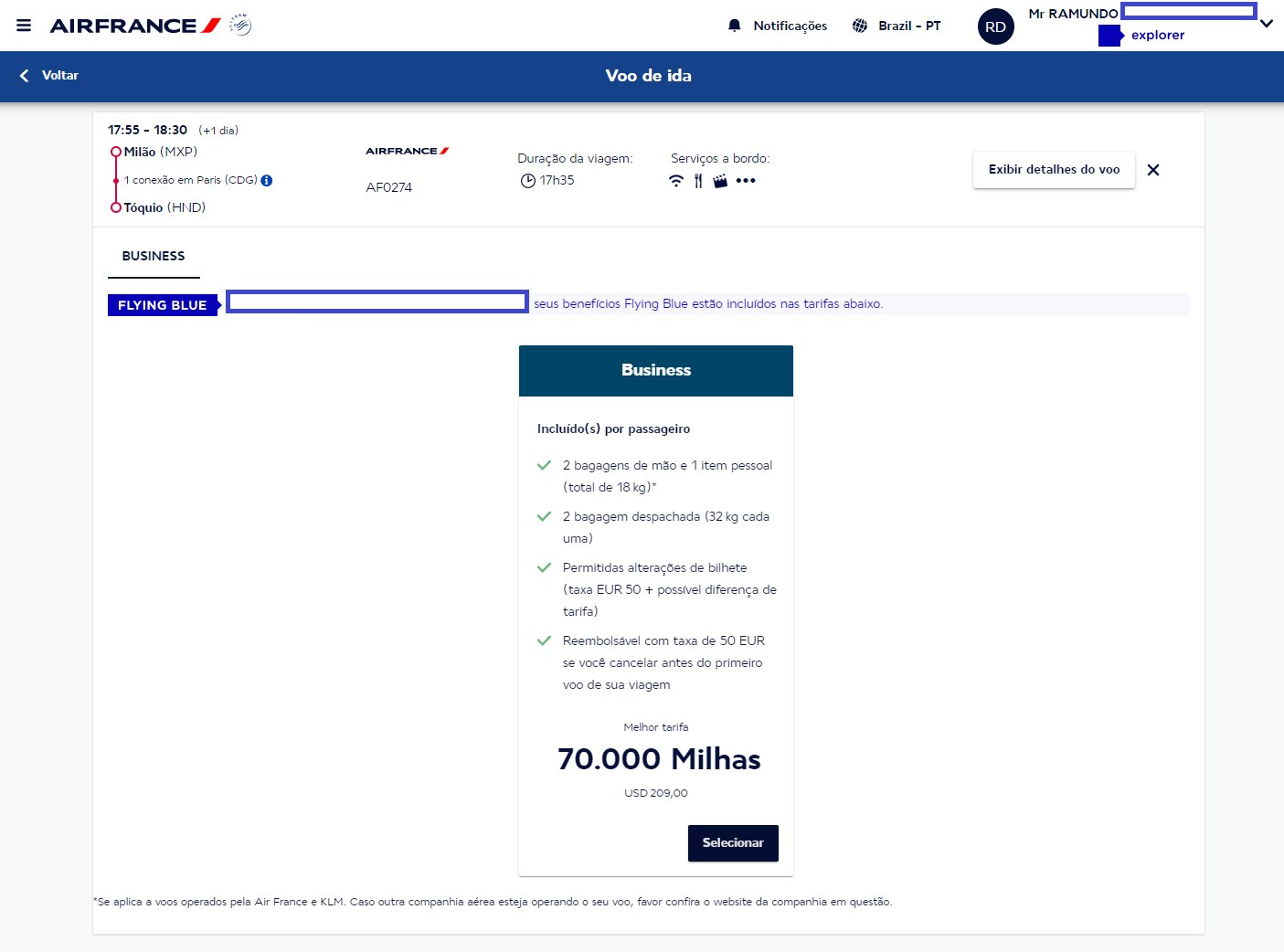Click flight number AF0274
This screenshot has height=952, width=1284.
click(389, 187)
